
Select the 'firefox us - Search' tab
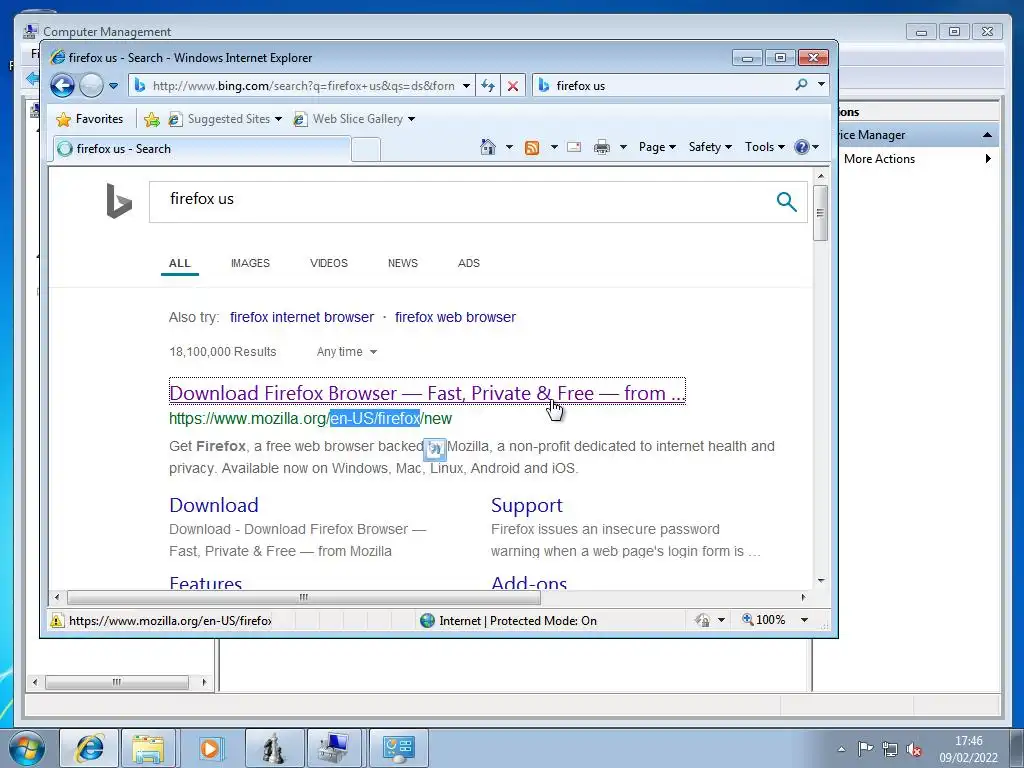pos(201,149)
